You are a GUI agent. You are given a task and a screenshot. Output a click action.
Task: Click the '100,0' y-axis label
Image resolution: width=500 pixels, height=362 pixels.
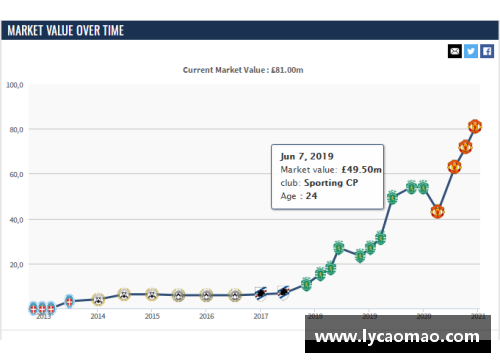pyautogui.click(x=15, y=85)
